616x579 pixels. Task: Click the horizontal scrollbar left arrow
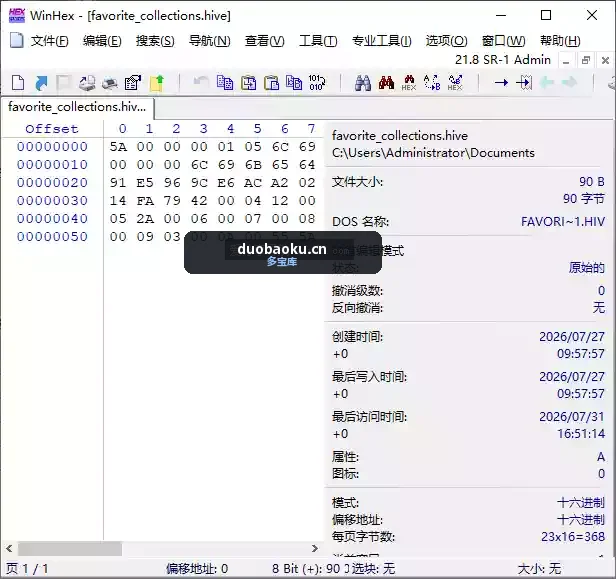coord(9,548)
